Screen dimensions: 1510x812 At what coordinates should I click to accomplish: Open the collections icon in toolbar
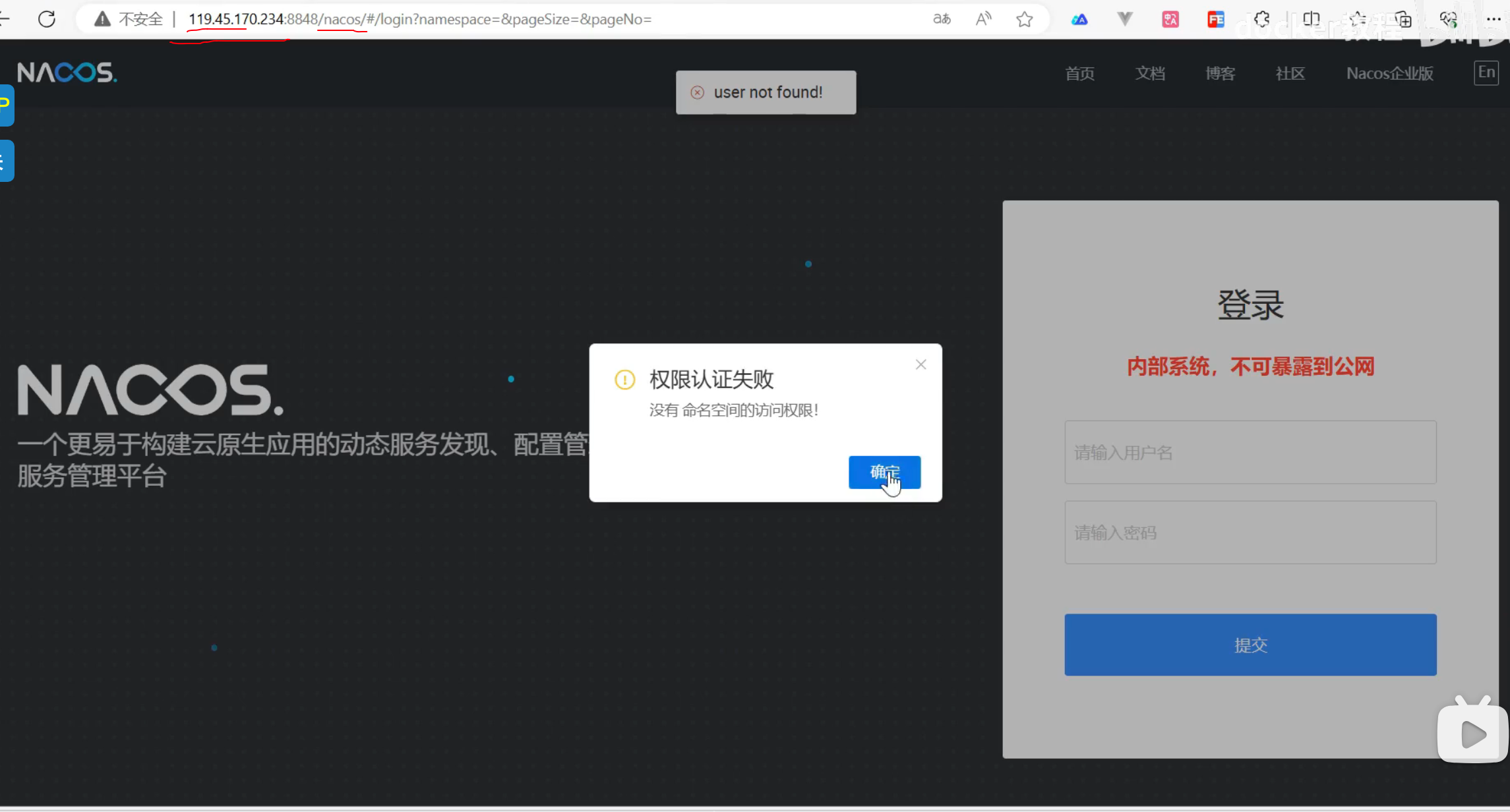coord(1403,19)
